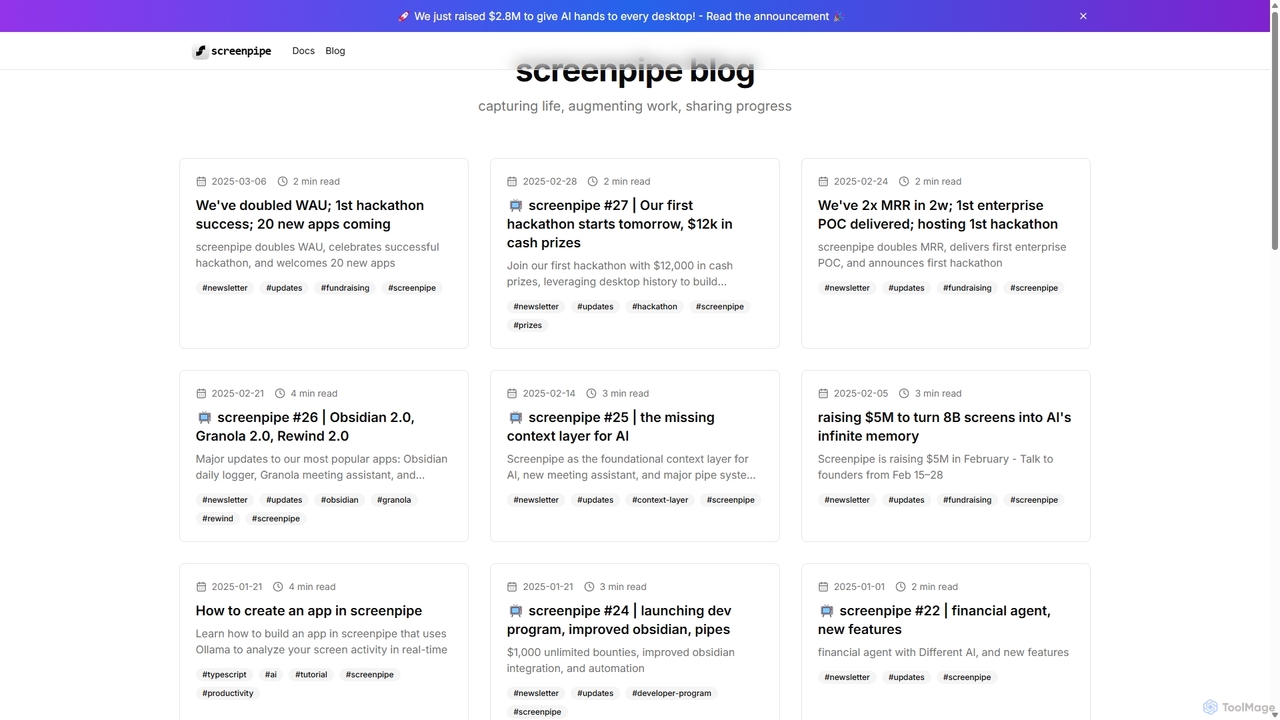Select the #productivity tag
The width and height of the screenshot is (1280, 720).
[x=228, y=694]
